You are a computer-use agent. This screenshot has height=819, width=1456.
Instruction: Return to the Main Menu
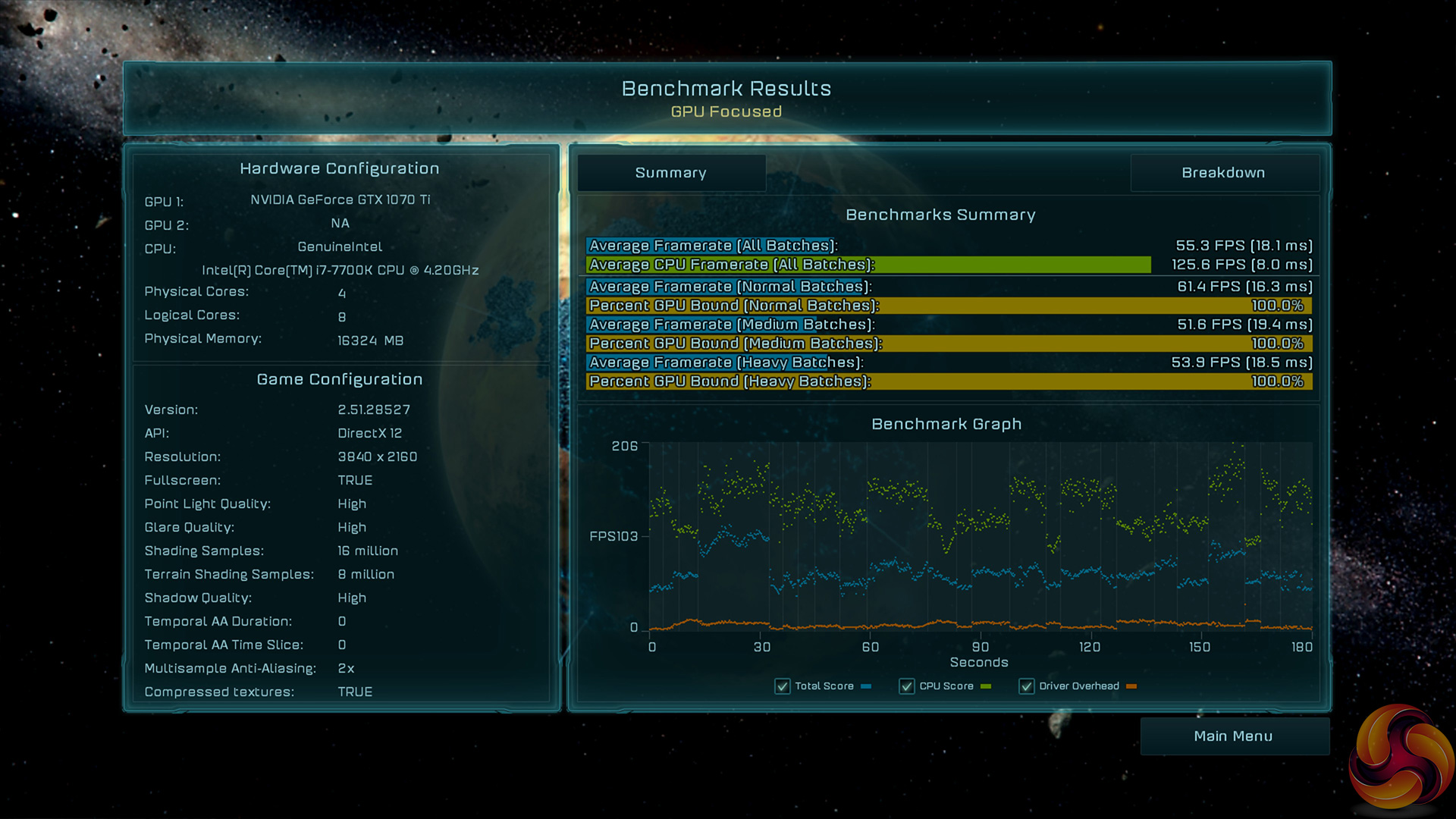(x=1234, y=736)
